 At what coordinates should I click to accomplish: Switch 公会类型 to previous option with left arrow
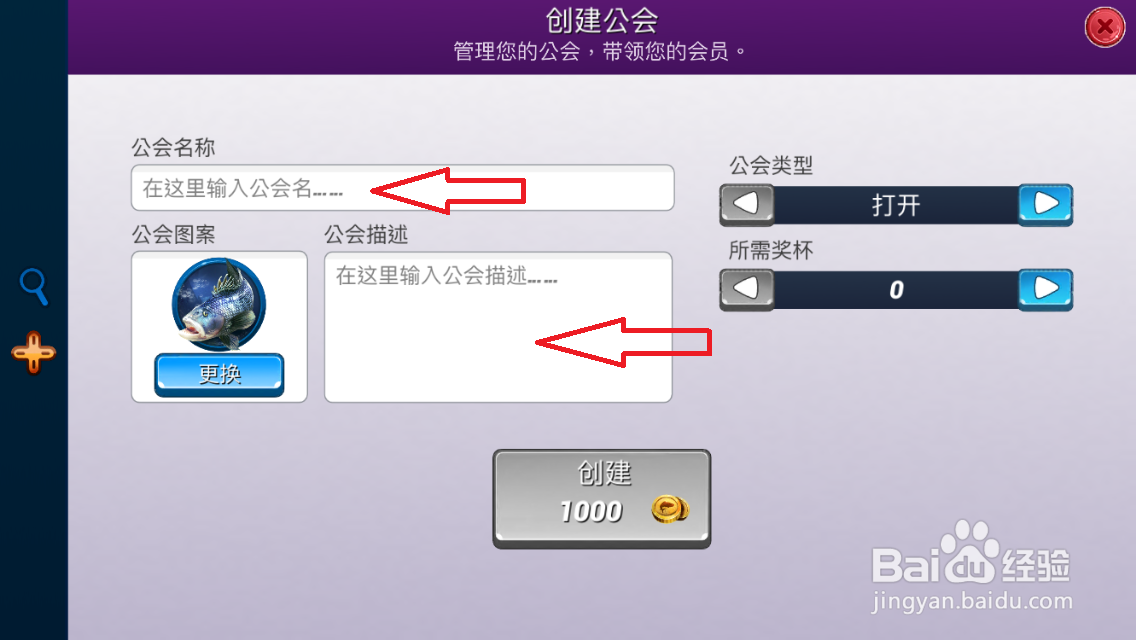[746, 204]
